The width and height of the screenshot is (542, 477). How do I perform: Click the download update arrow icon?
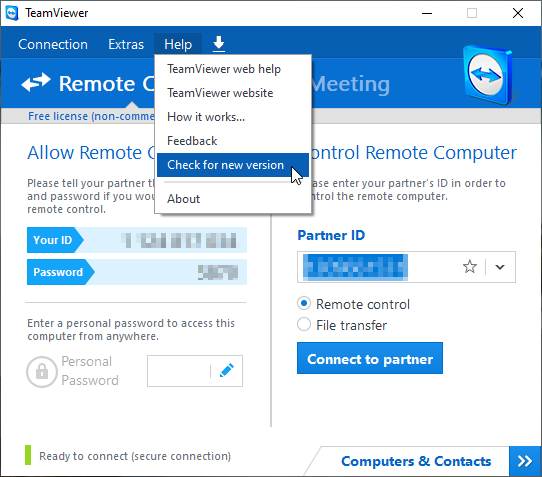point(218,44)
